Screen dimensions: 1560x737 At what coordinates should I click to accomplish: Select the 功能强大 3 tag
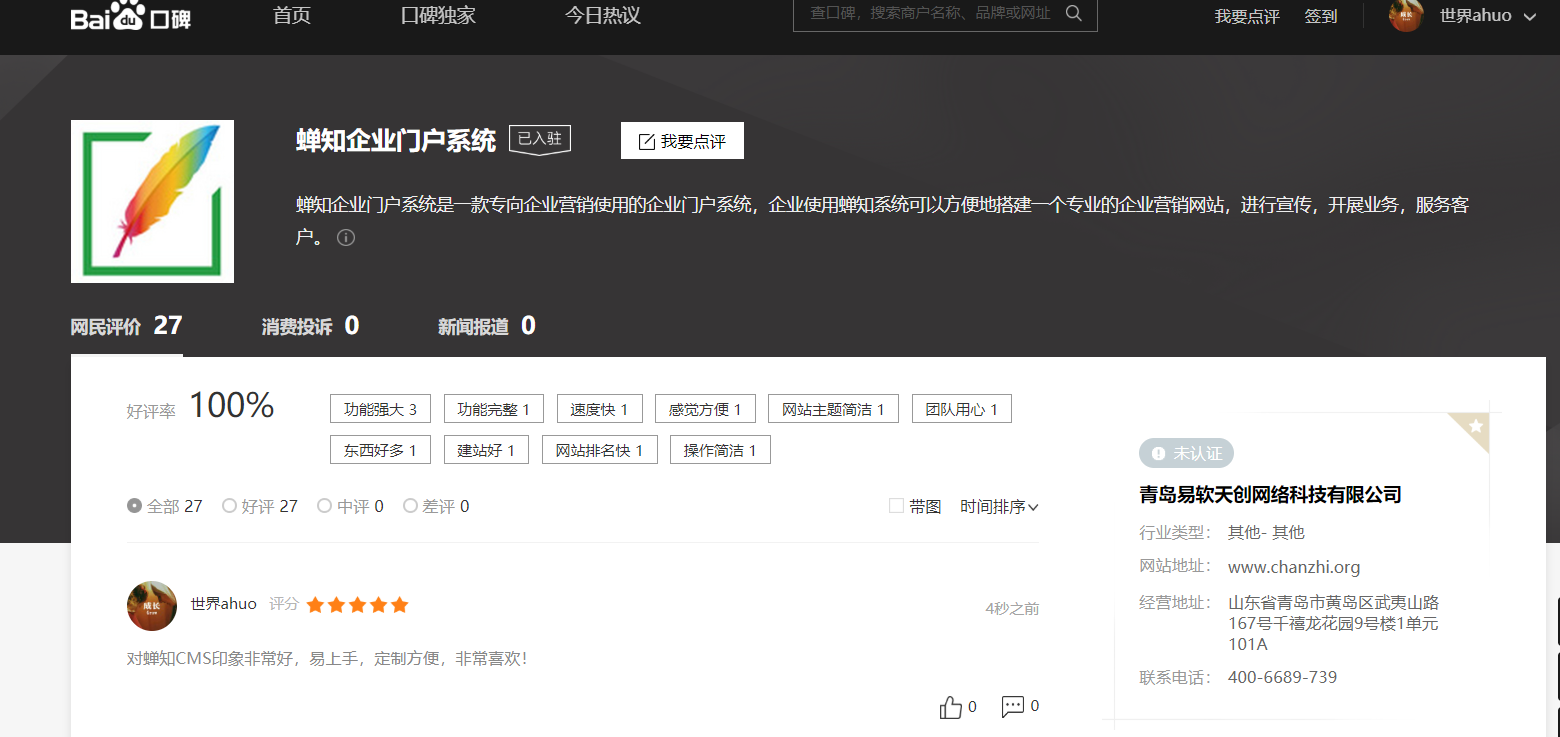[380, 409]
